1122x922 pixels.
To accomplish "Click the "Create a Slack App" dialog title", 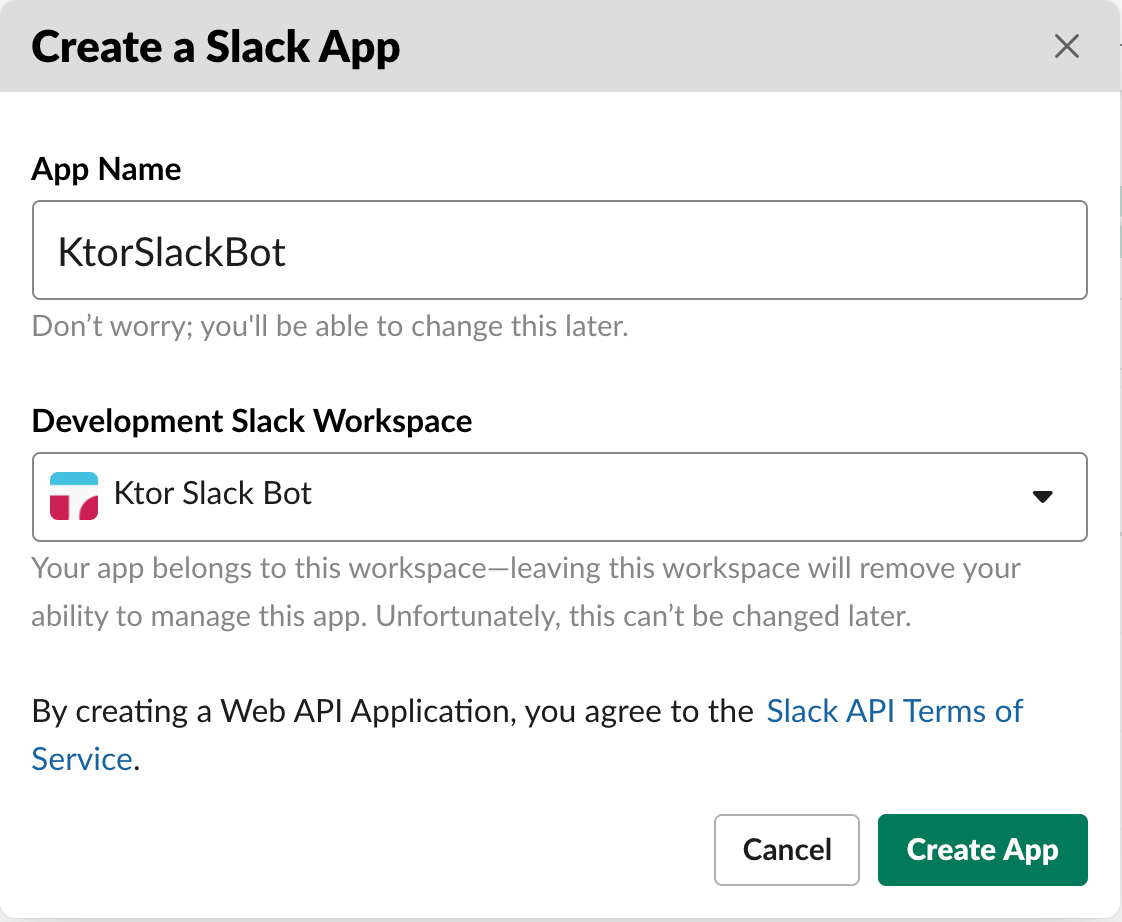I will (216, 48).
